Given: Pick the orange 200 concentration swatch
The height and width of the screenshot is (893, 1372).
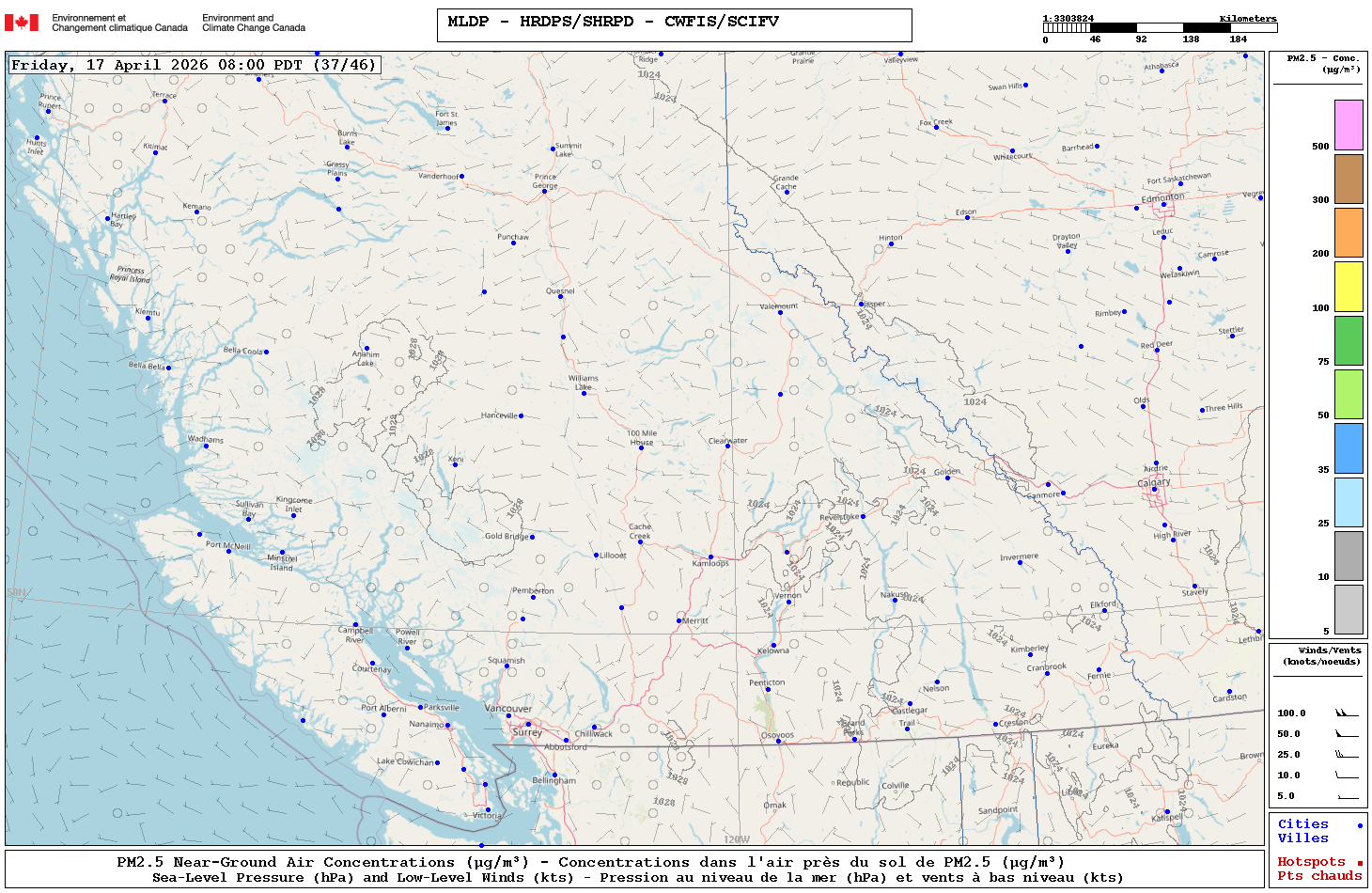Looking at the screenshot, I should click(1349, 232).
